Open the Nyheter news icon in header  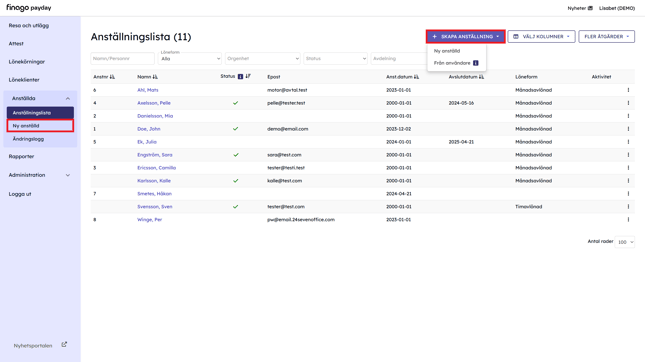[x=590, y=8]
